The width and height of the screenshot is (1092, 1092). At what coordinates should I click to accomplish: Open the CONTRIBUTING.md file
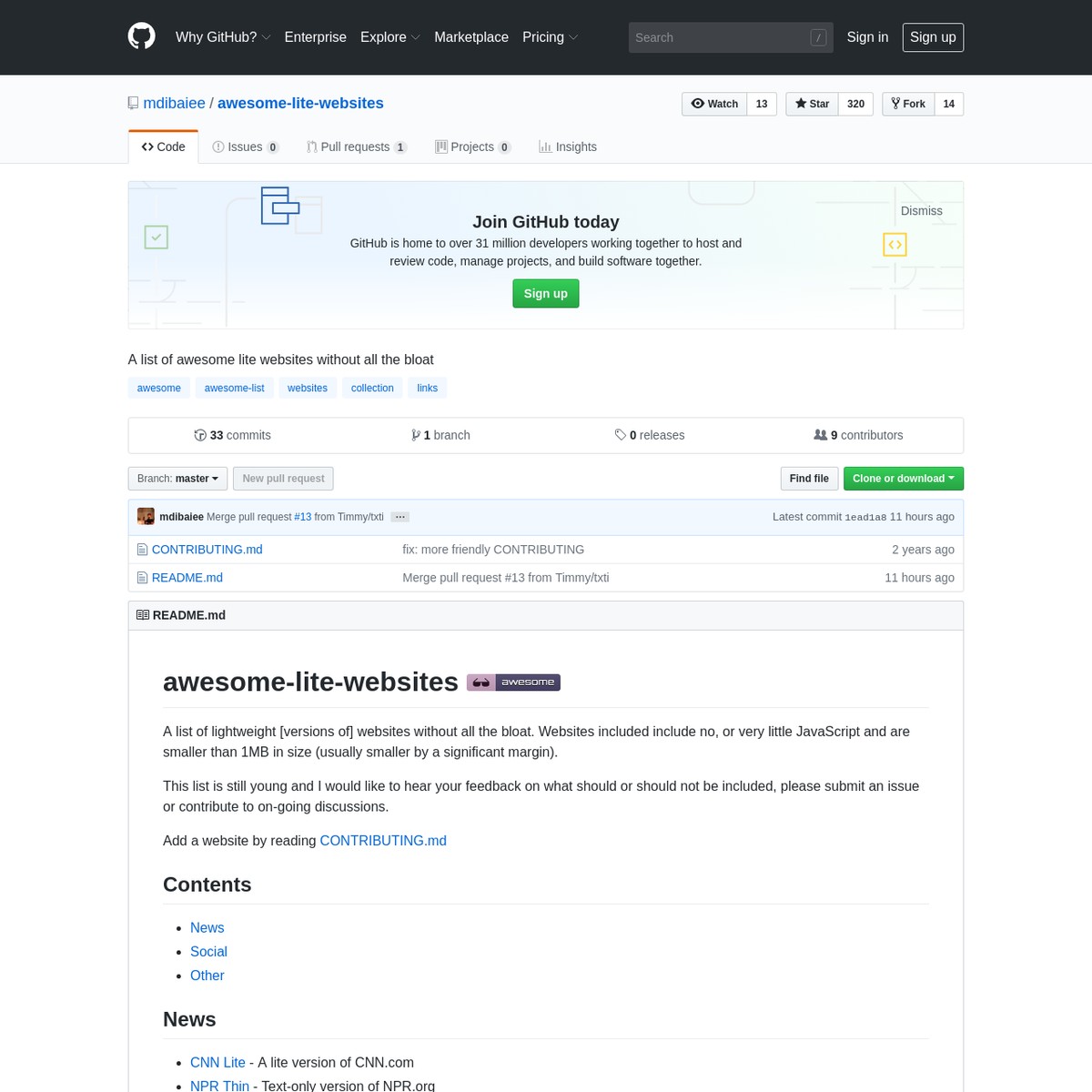click(207, 550)
